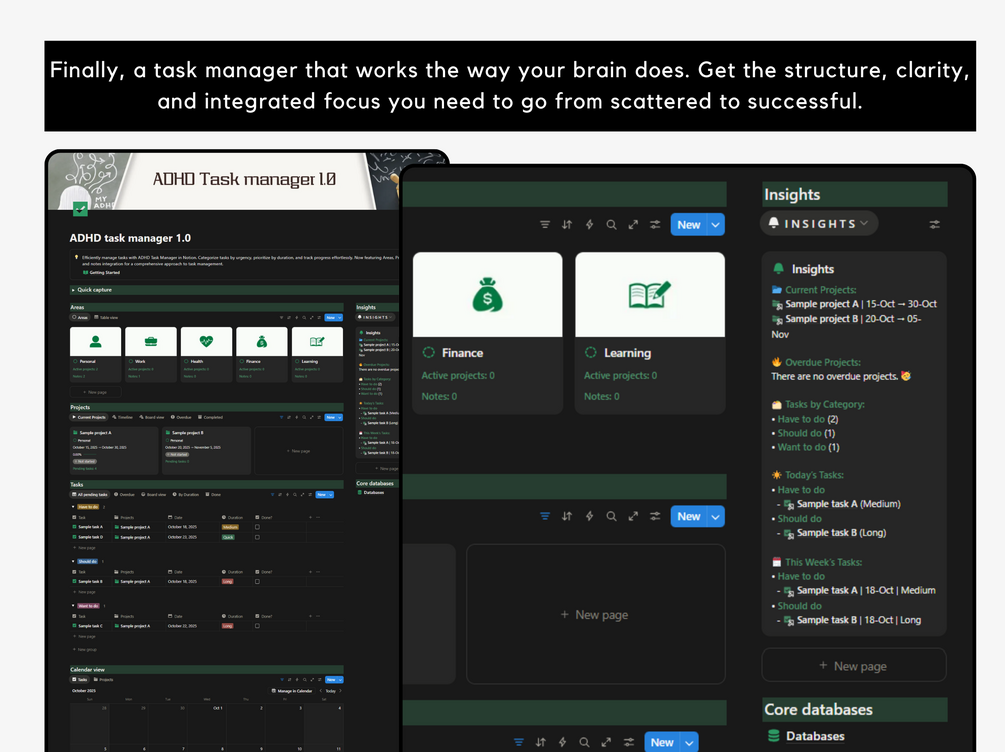Click money bag image on zoomed Finance card

coord(488,295)
